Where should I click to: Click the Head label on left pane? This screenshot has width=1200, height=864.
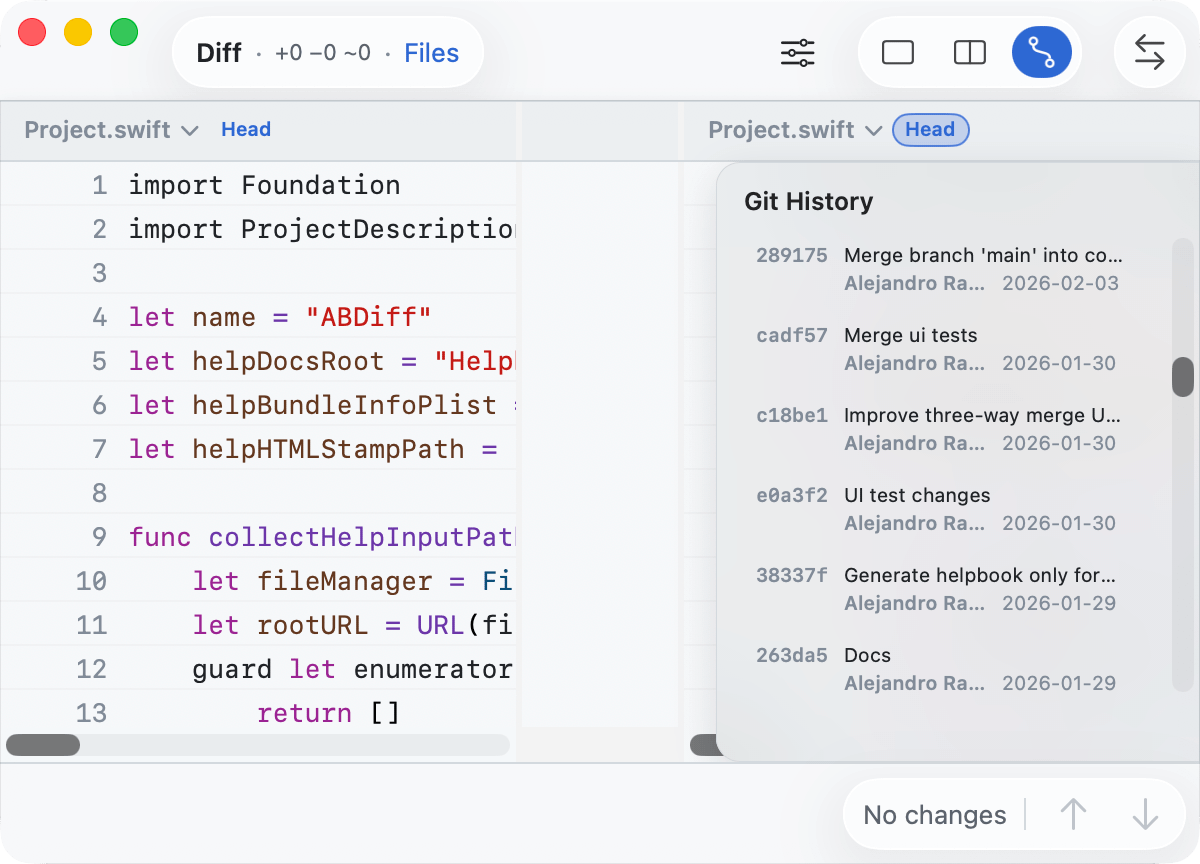pyautogui.click(x=246, y=129)
